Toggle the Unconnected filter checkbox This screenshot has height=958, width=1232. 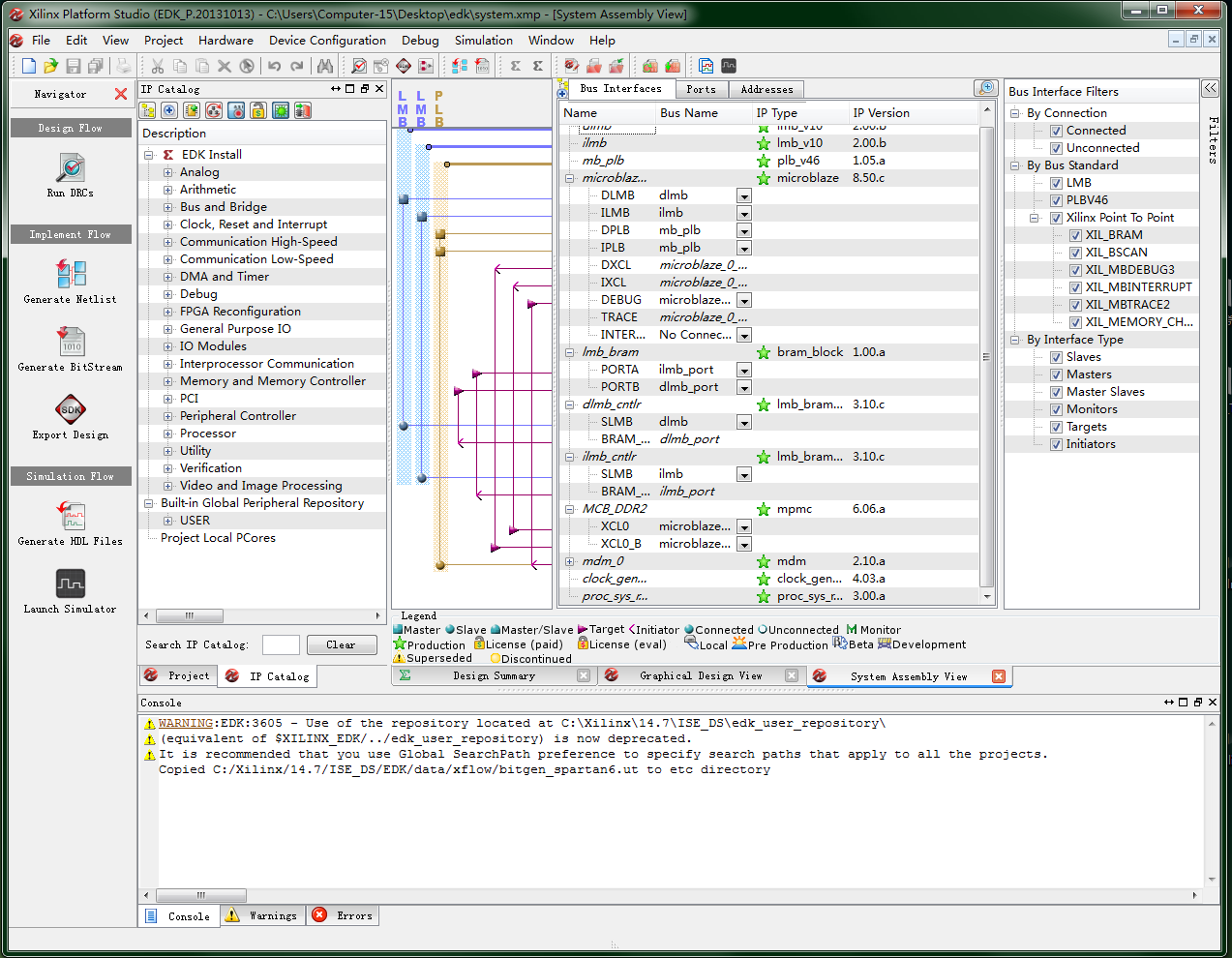[1056, 148]
